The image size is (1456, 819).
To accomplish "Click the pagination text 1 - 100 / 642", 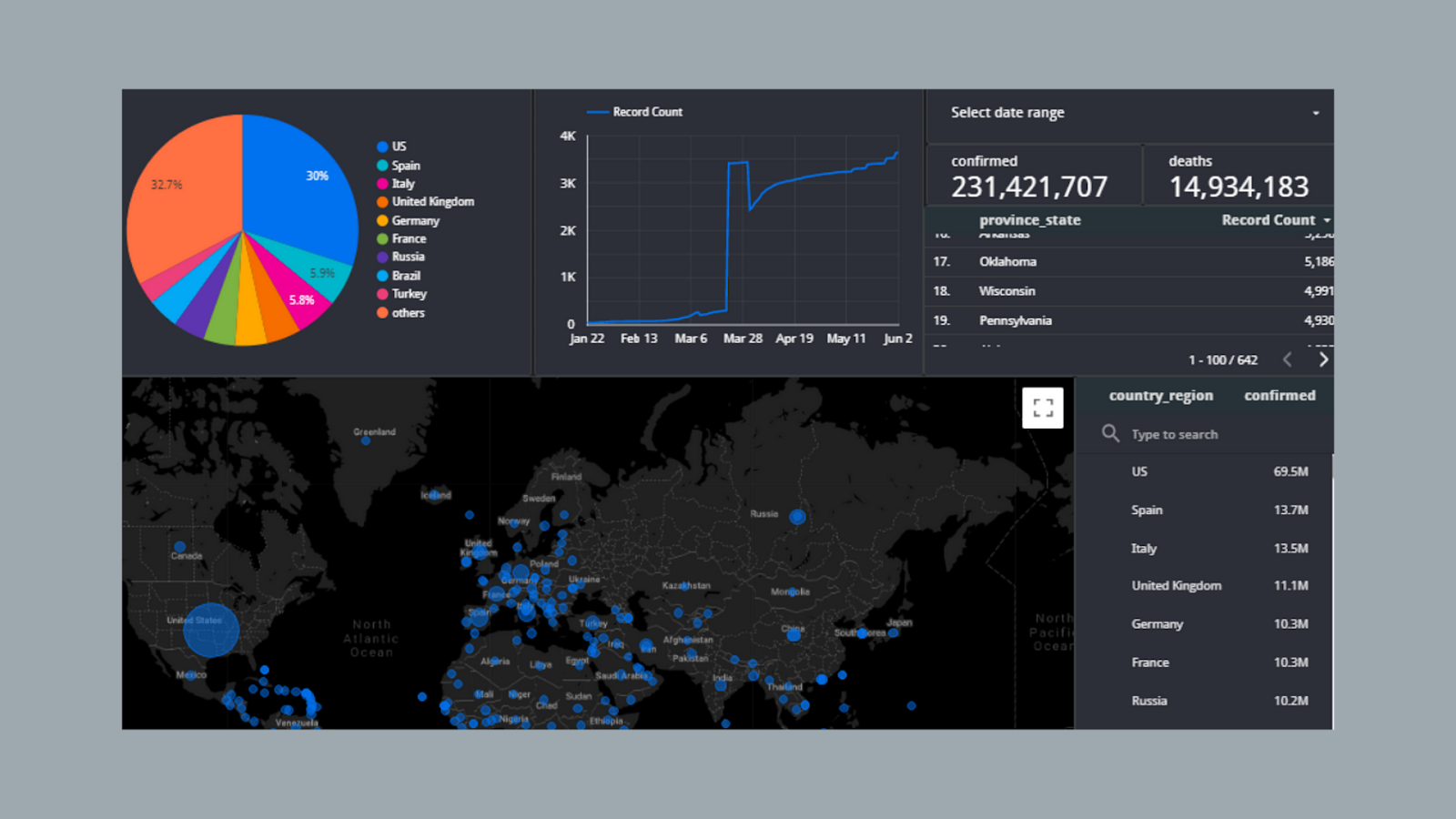I will click(x=1223, y=360).
